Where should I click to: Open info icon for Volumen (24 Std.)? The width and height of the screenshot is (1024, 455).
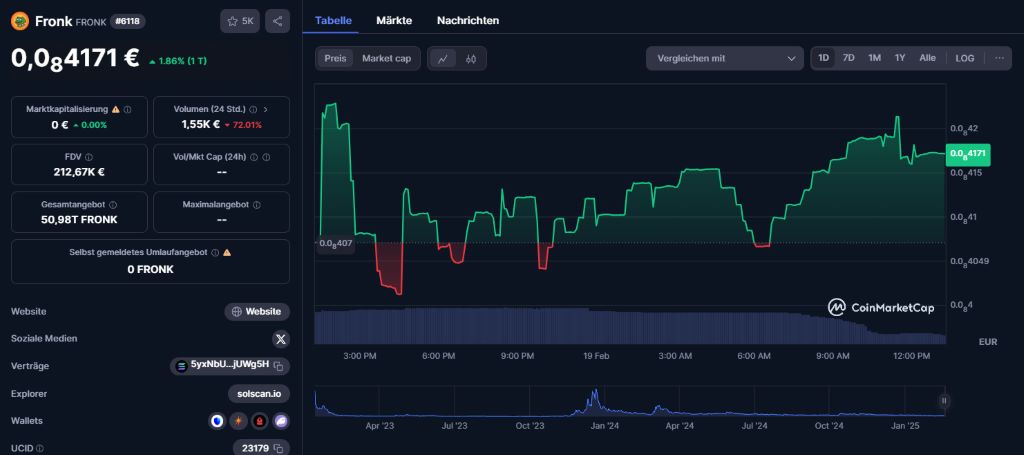(x=253, y=110)
